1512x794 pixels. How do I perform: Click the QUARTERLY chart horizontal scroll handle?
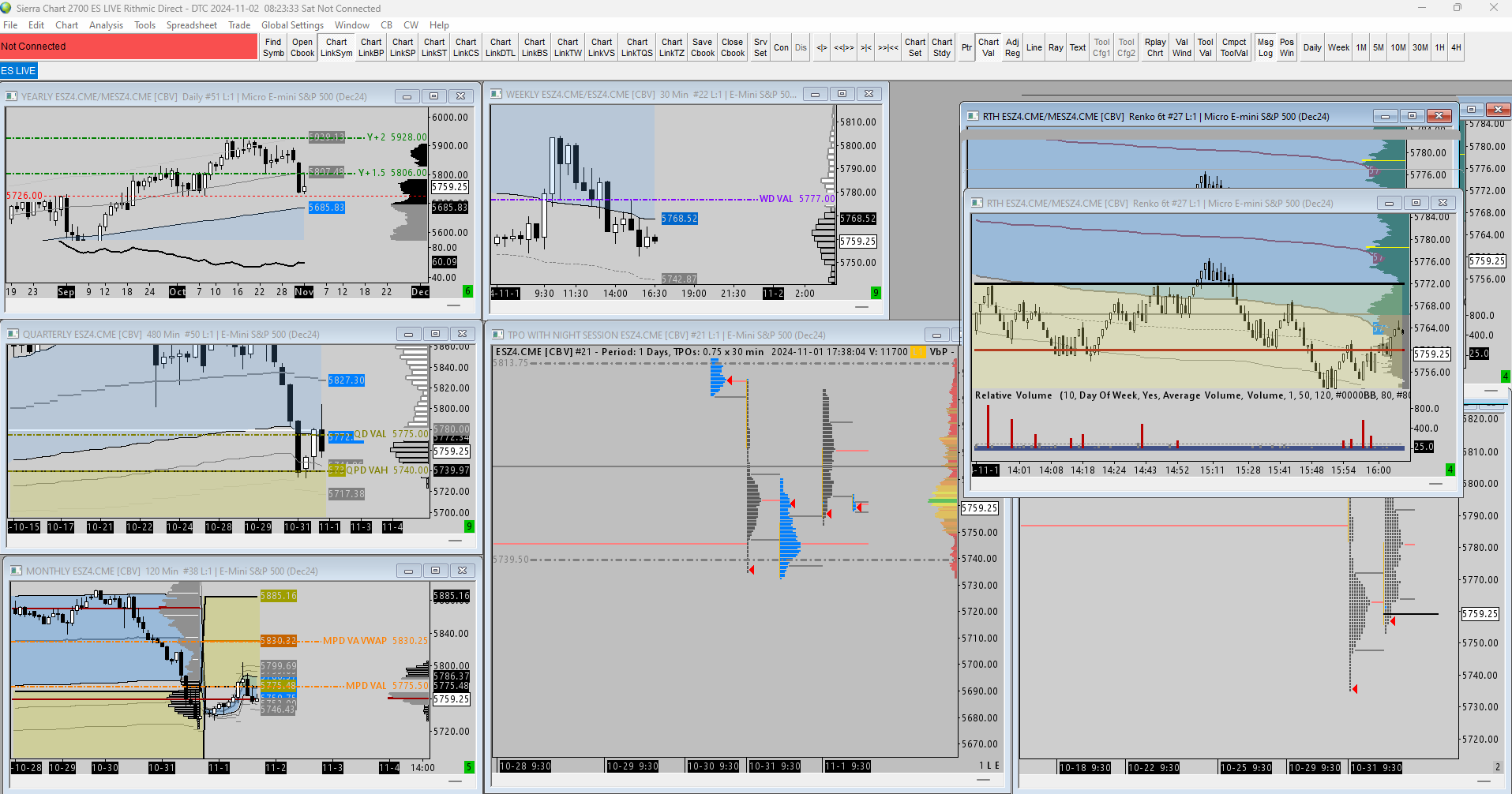coord(455,541)
